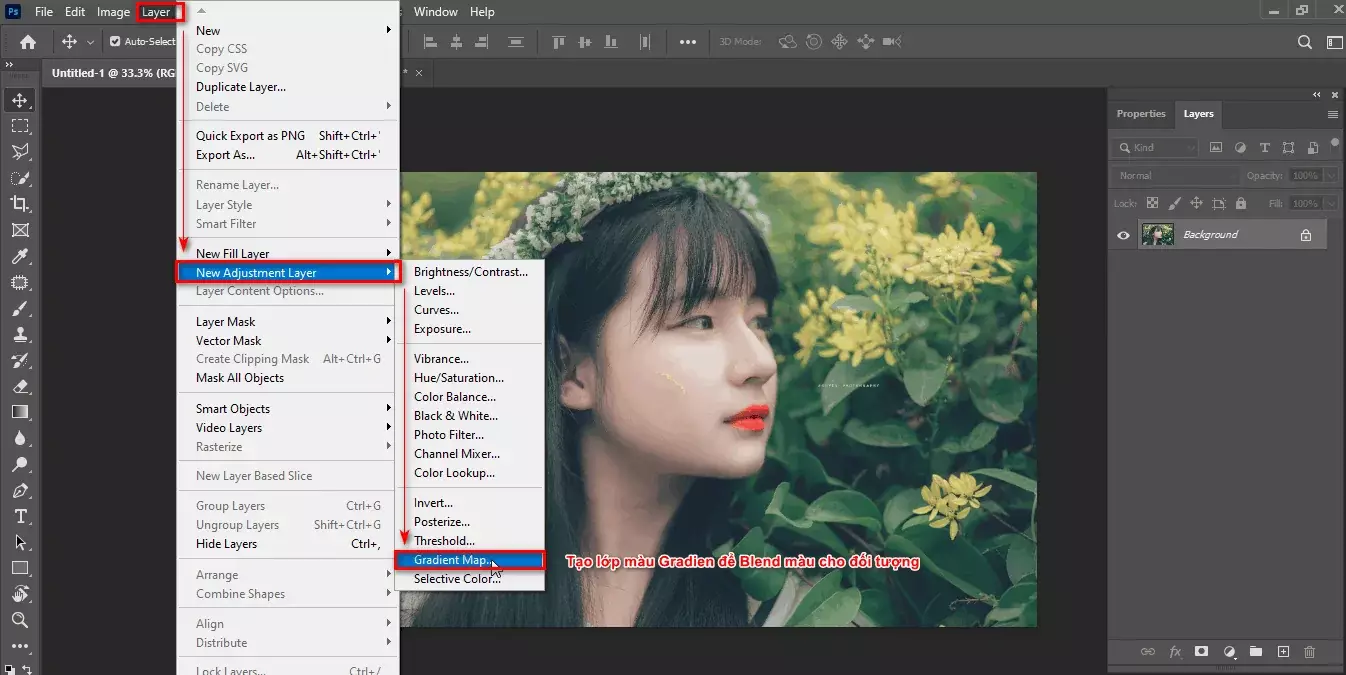The width and height of the screenshot is (1346, 675).
Task: Activate the Zoom tool
Action: (x=20, y=621)
